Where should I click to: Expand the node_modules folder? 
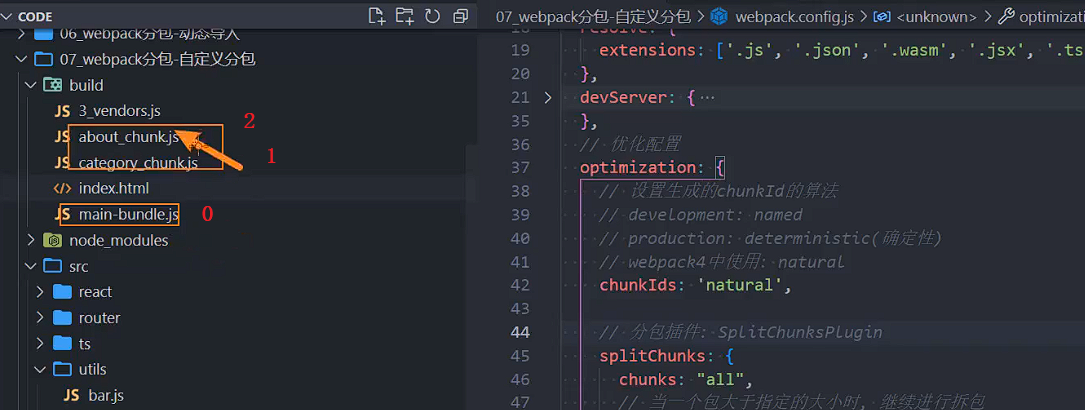pos(31,240)
